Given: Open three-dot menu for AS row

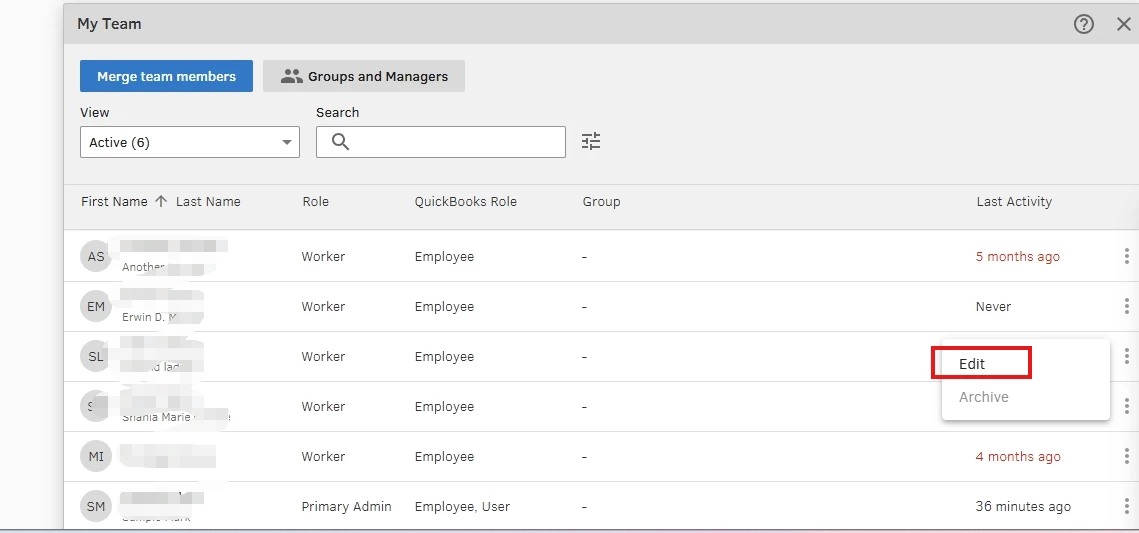Looking at the screenshot, I should 1126,256.
